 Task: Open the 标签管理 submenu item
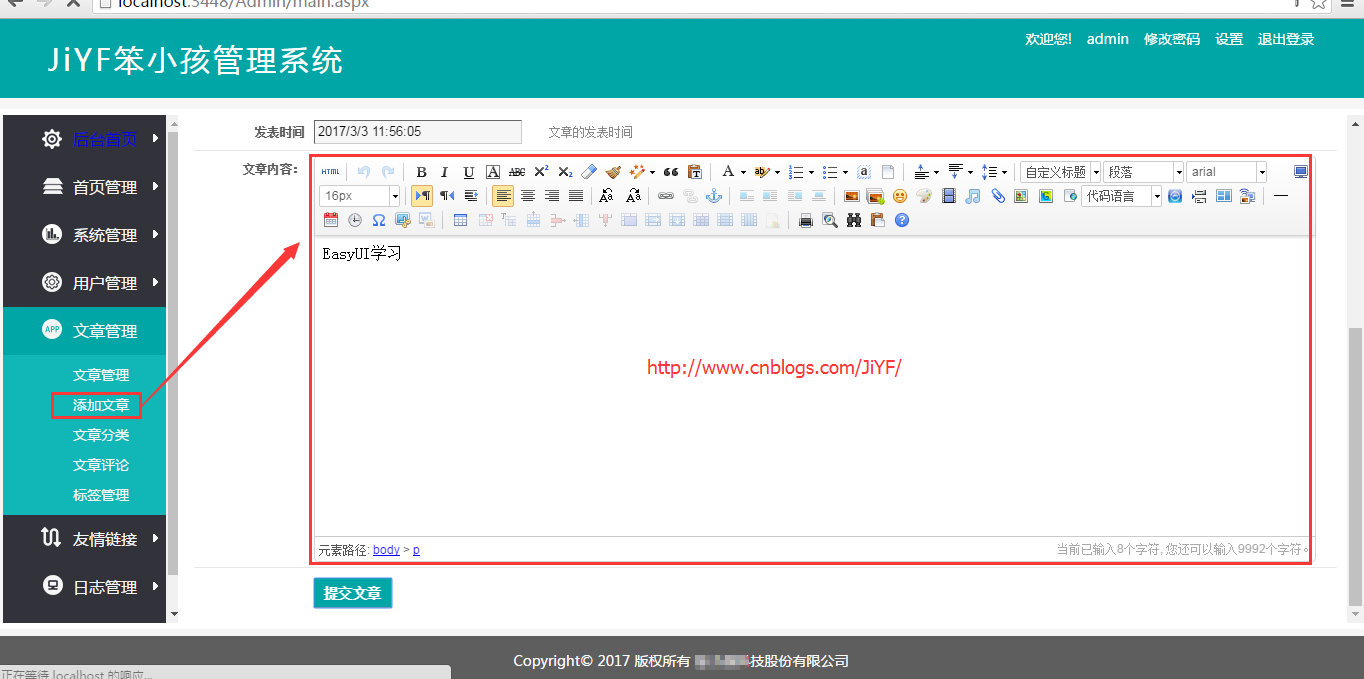[x=101, y=495]
